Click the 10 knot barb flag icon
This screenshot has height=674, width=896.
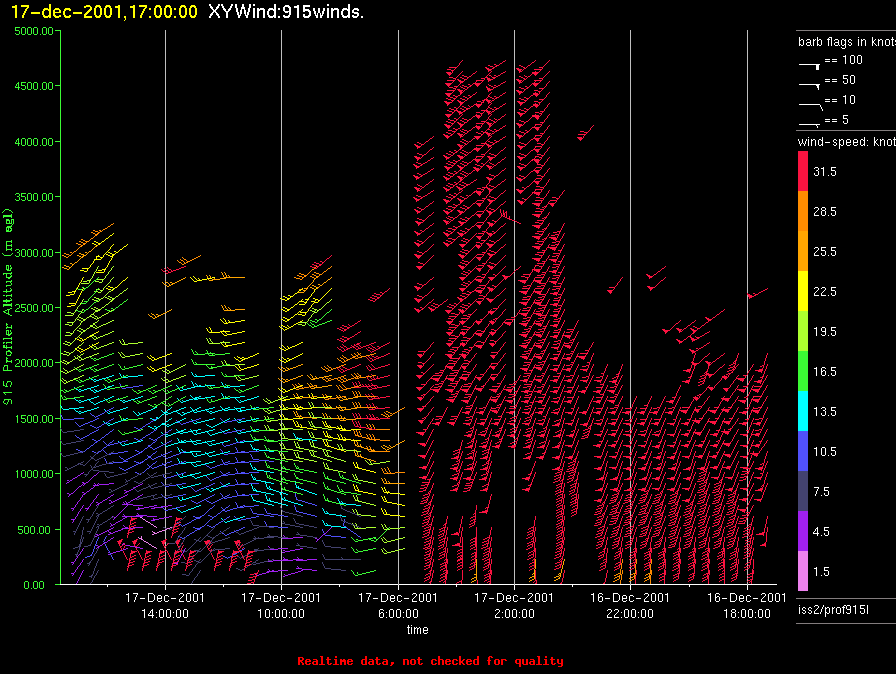[810, 106]
